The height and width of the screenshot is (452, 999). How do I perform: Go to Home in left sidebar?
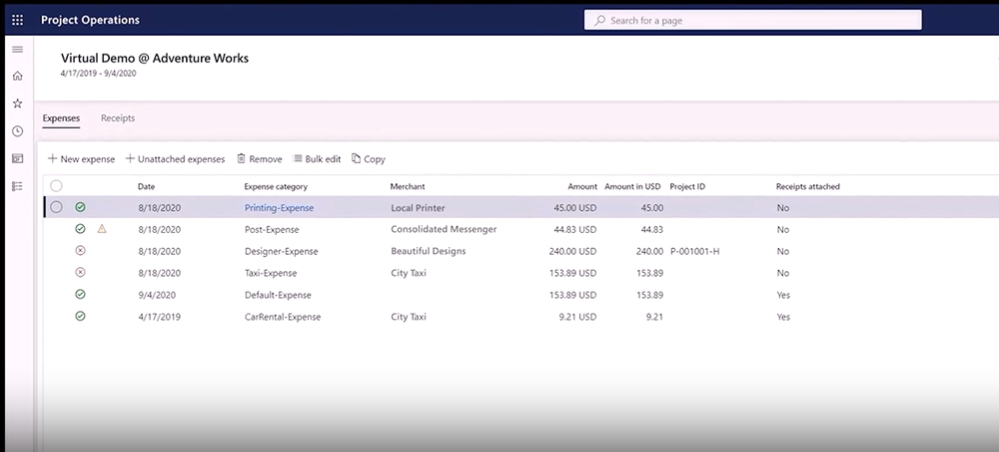pos(17,76)
